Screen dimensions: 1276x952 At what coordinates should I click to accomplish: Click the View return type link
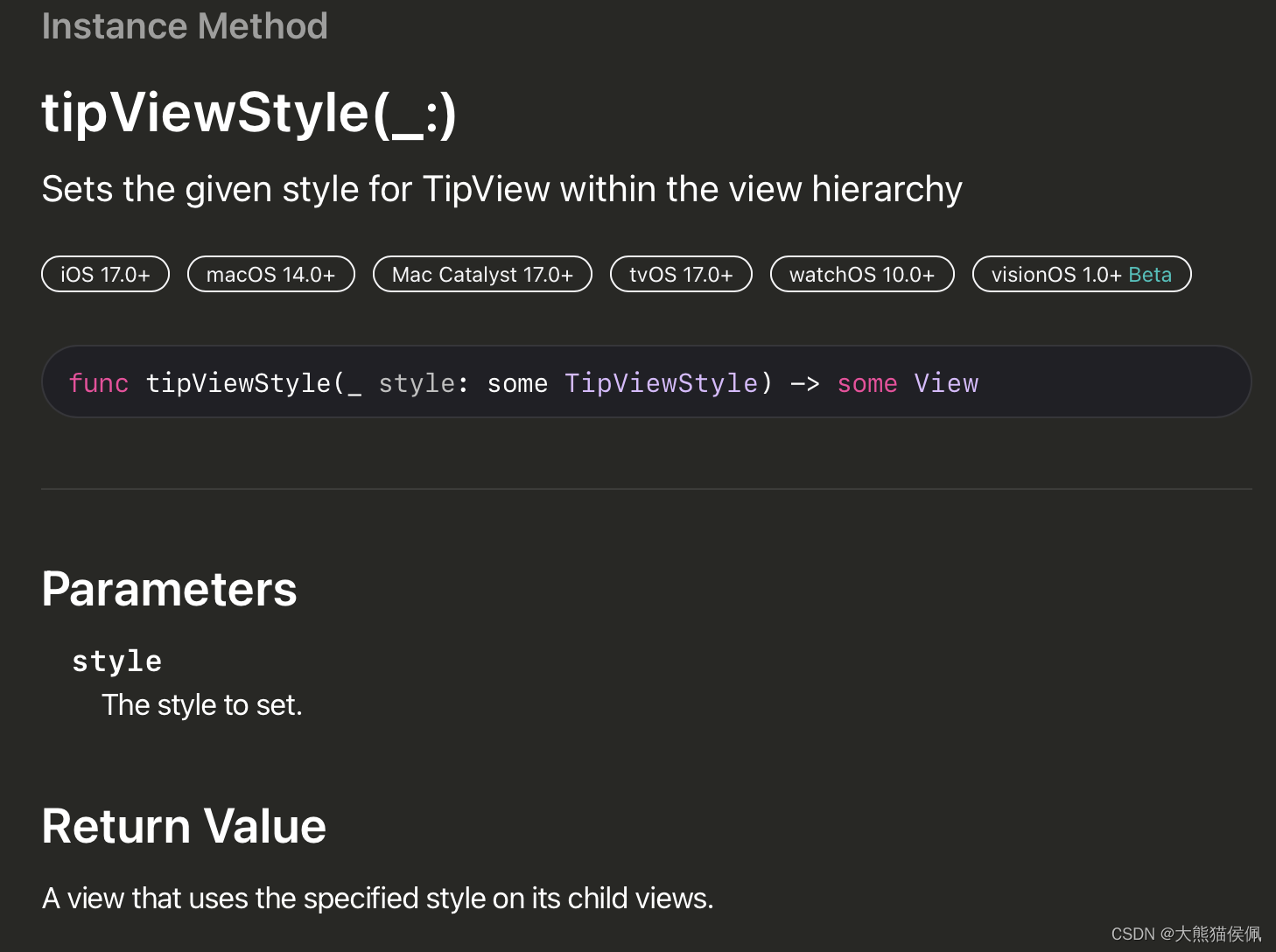(946, 383)
